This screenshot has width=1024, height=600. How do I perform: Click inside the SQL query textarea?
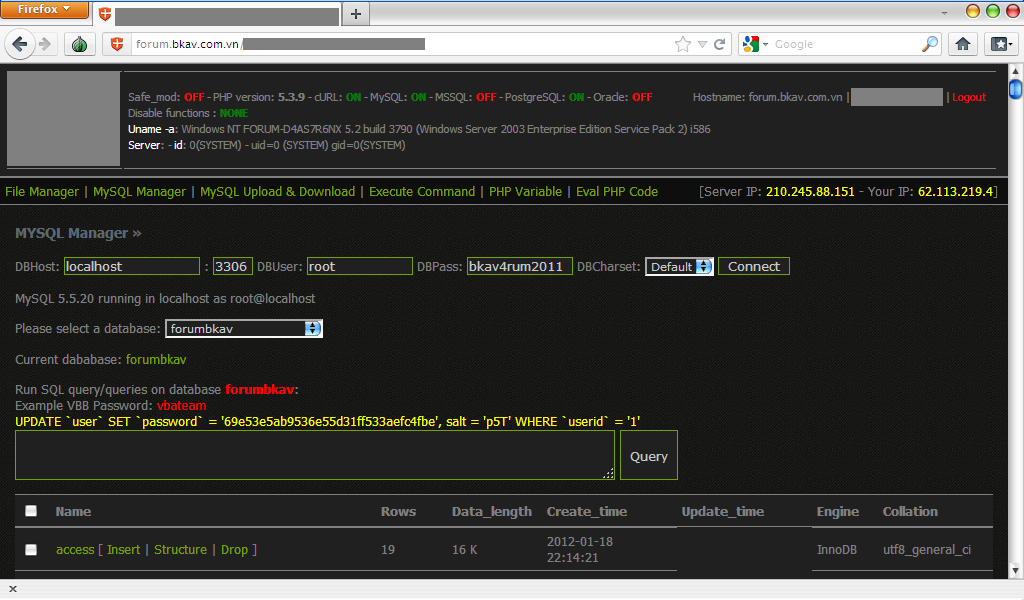pyautogui.click(x=315, y=455)
